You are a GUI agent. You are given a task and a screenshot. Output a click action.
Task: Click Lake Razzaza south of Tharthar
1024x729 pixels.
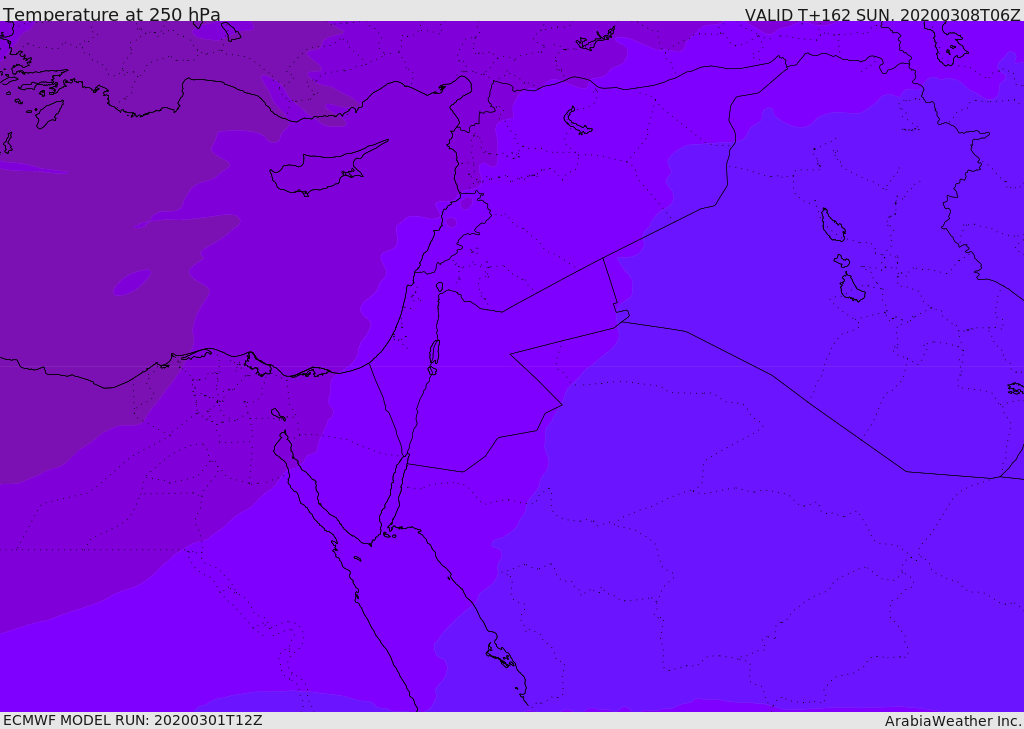tap(852, 288)
